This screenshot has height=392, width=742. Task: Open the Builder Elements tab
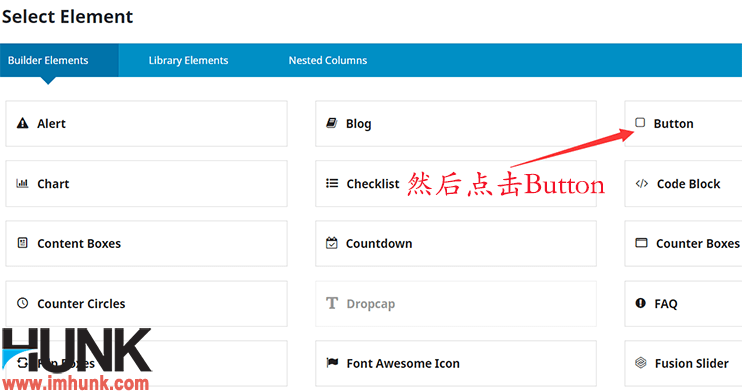click(x=59, y=60)
